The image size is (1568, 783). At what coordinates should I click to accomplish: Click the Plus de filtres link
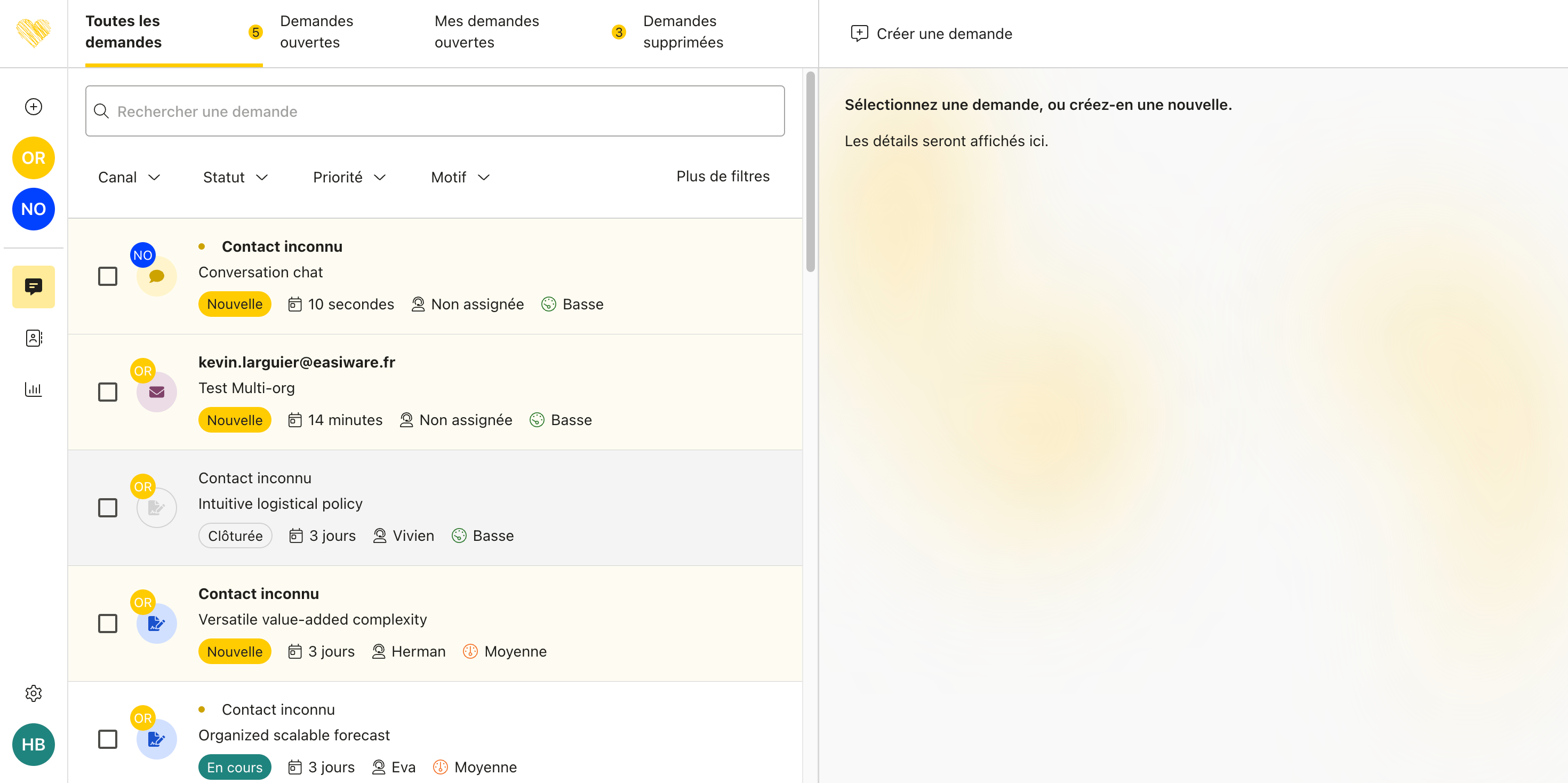(723, 176)
